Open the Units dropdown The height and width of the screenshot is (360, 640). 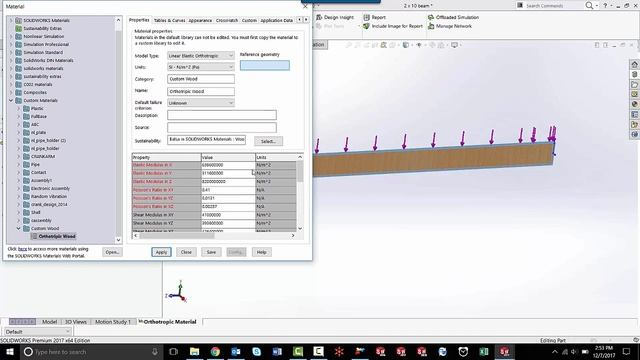click(201, 67)
